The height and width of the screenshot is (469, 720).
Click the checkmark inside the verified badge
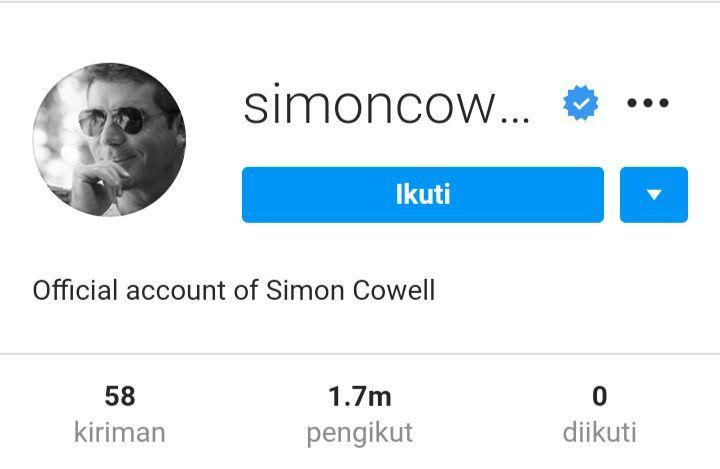coord(580,103)
